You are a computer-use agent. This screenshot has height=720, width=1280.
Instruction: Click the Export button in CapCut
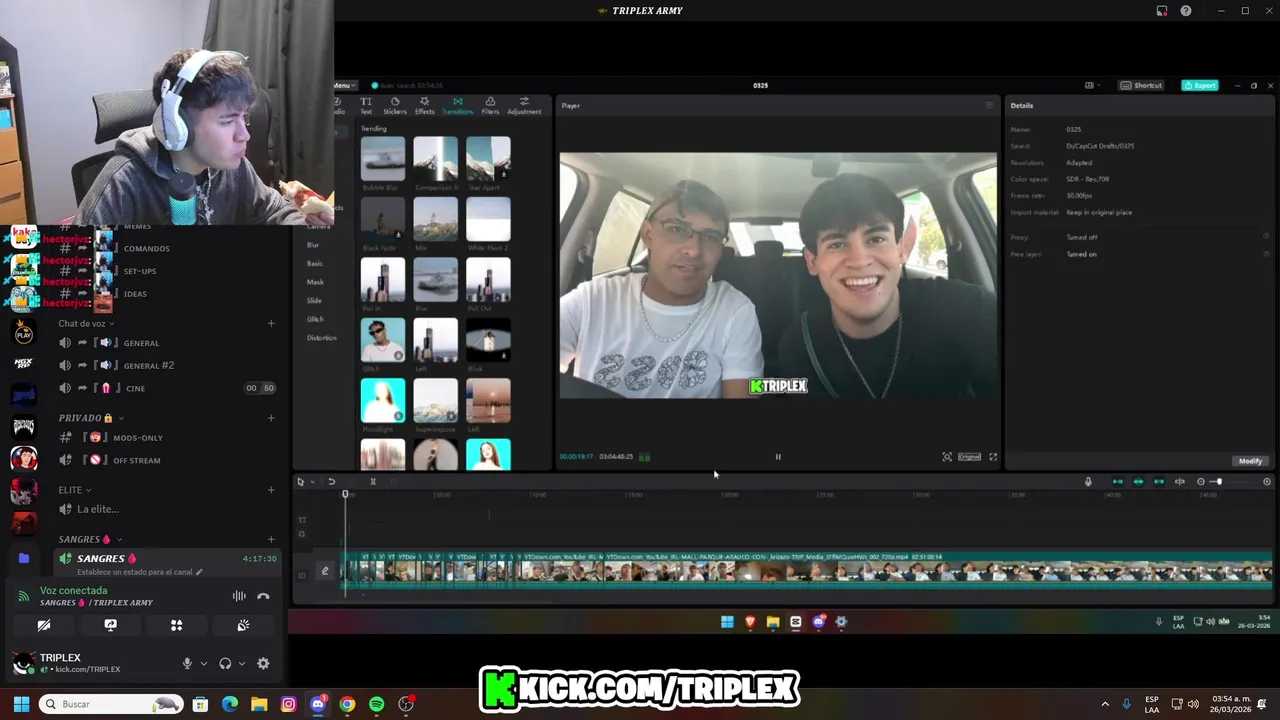pyautogui.click(x=1200, y=85)
